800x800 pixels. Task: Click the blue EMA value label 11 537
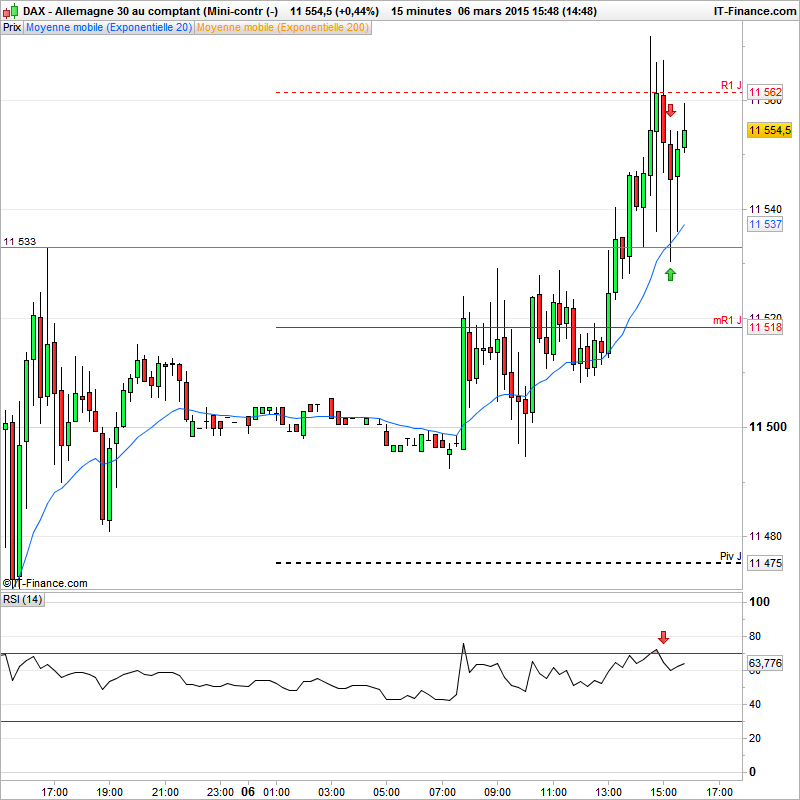pyautogui.click(x=765, y=224)
